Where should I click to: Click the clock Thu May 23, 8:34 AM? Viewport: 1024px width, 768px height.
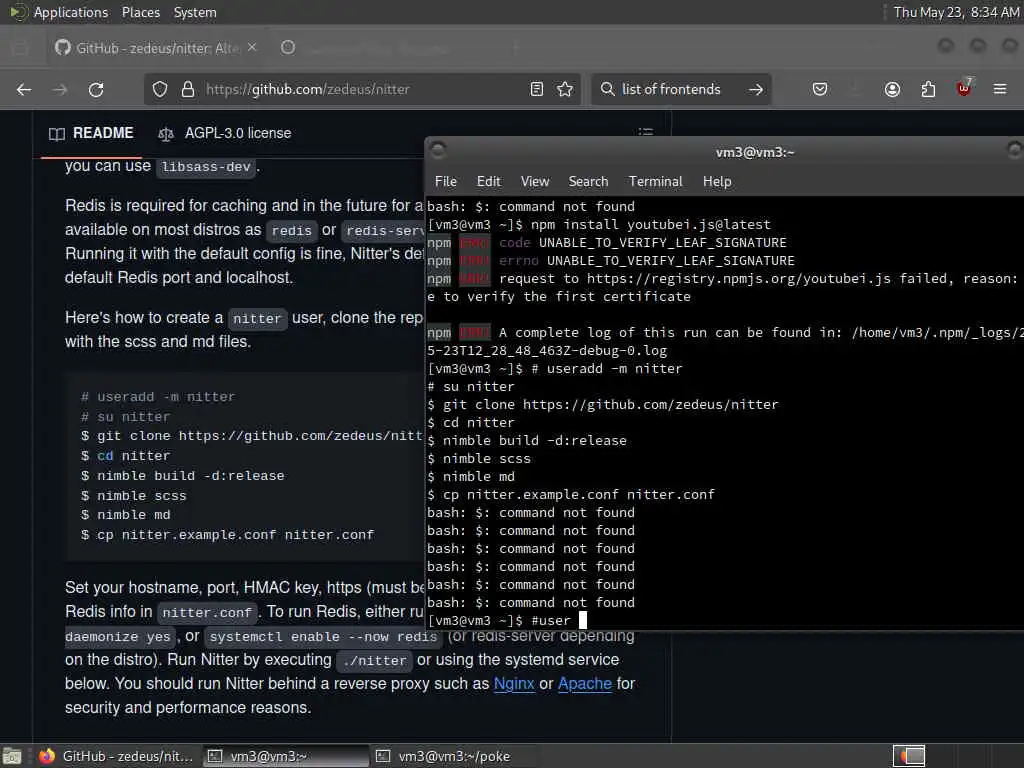click(x=956, y=12)
